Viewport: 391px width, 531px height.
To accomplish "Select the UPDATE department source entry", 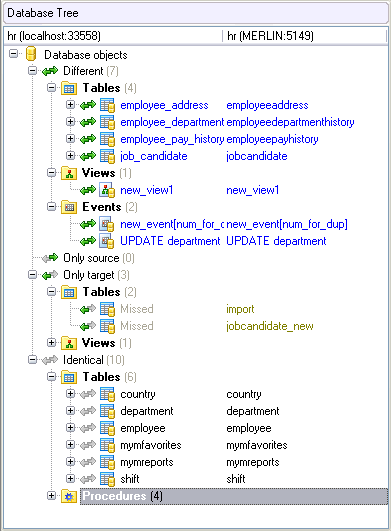I will [x=170, y=241].
